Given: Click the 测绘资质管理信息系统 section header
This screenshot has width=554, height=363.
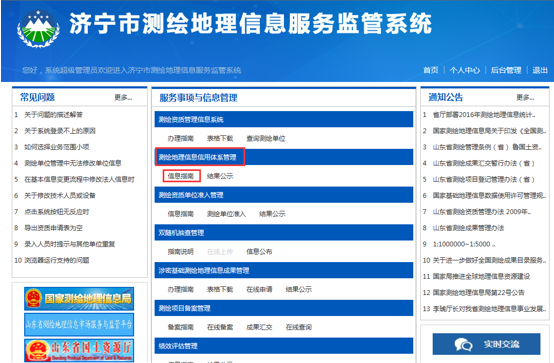Looking at the screenshot, I should coord(284,119).
